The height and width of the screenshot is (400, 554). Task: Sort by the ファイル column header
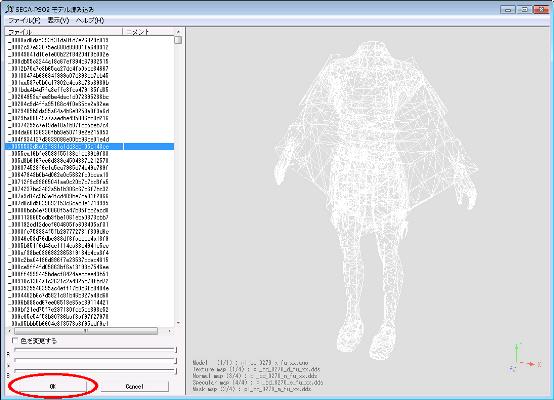(64, 32)
